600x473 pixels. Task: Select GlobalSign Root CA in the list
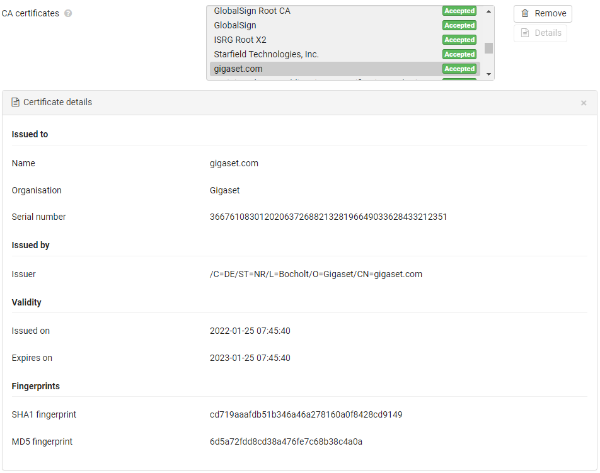344,11
